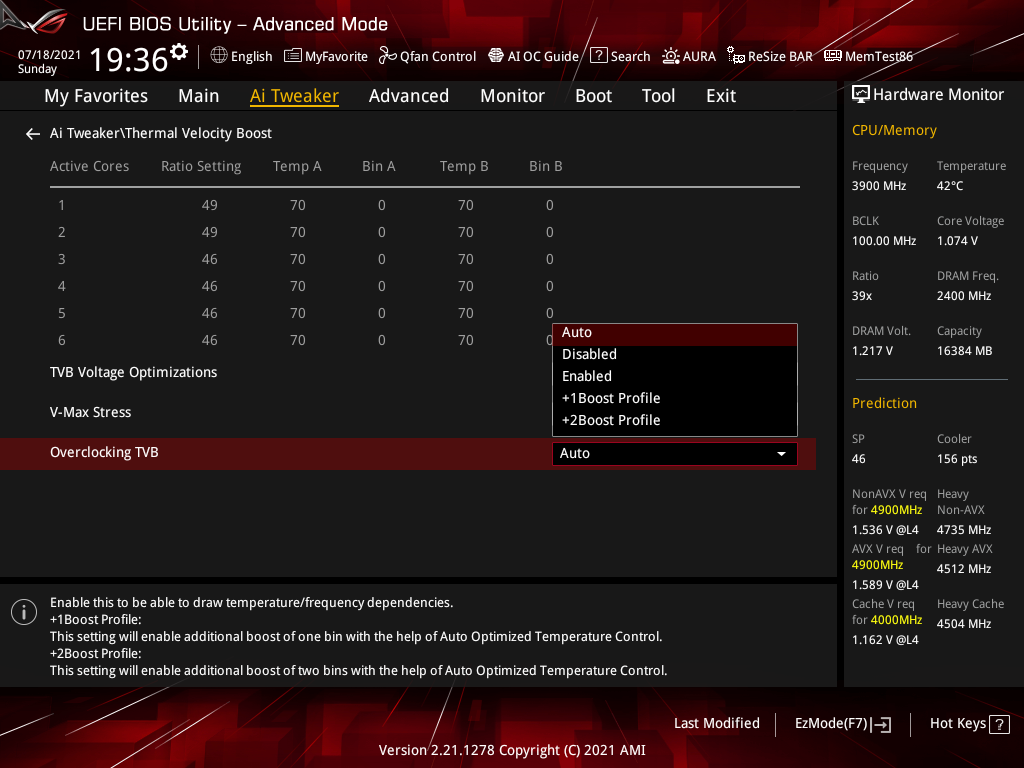Click the back arrow to leave Thermal Velocity Boost
The image size is (1024, 768).
click(32, 133)
